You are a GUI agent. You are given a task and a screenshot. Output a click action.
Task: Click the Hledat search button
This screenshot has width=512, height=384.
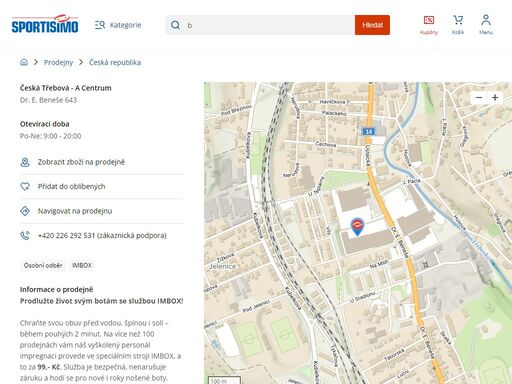point(372,25)
